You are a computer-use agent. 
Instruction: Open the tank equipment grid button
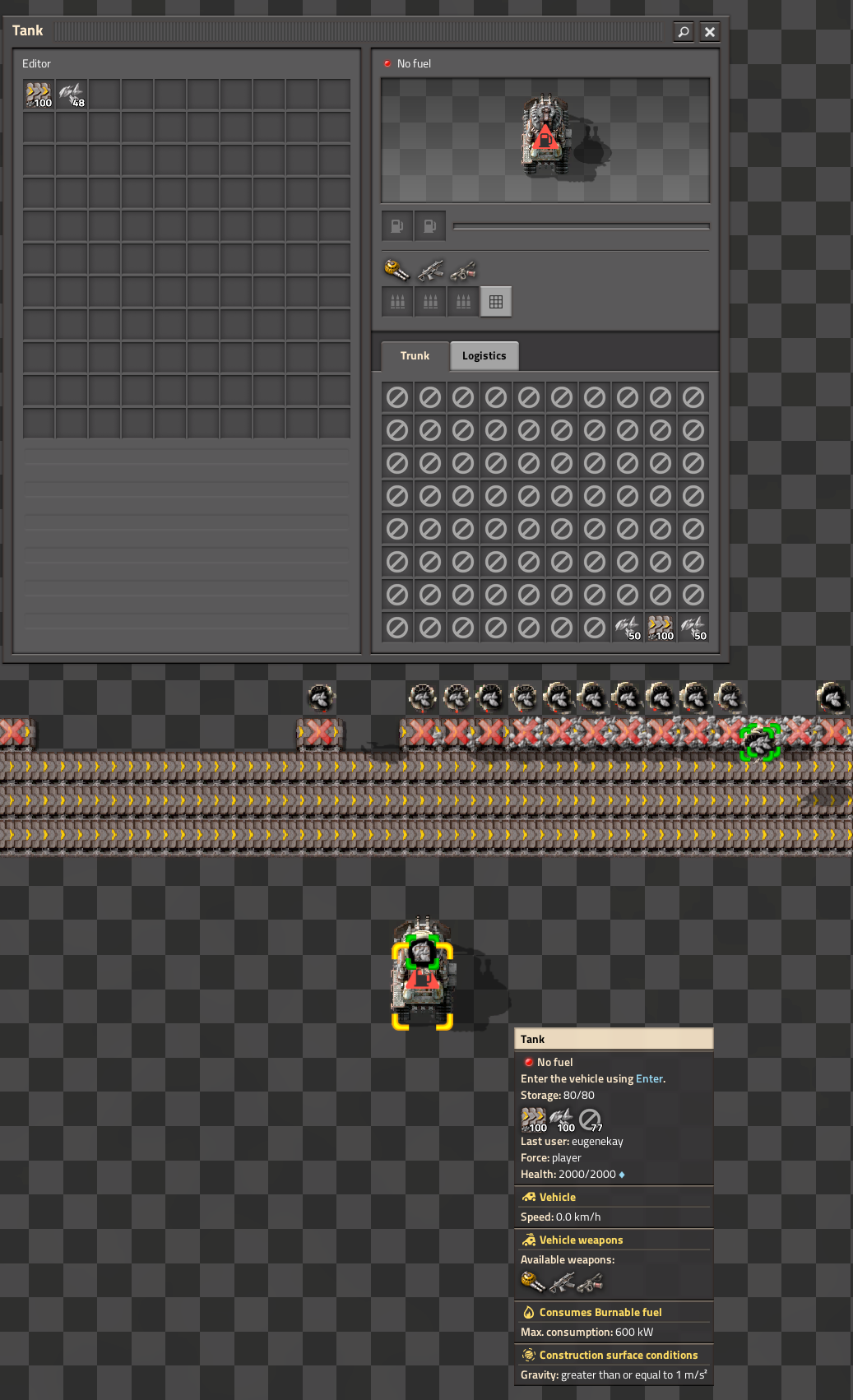(x=496, y=302)
